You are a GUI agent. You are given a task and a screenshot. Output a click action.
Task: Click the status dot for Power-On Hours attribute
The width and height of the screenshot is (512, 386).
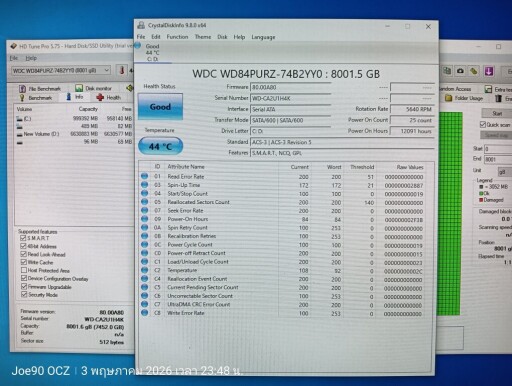coord(144,219)
